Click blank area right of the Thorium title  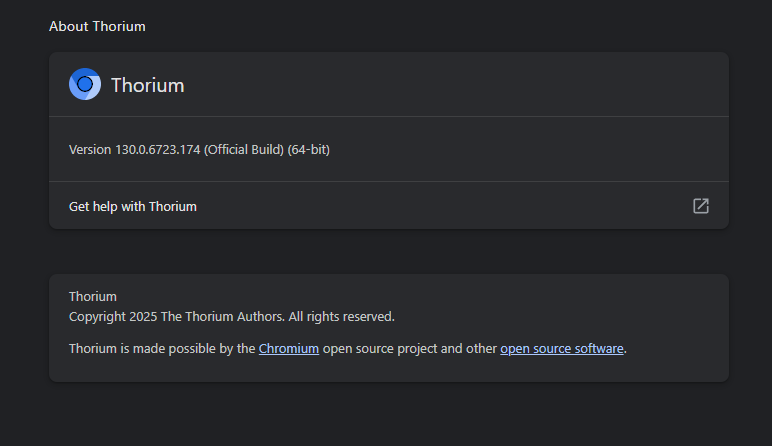pyautogui.click(x=450, y=85)
